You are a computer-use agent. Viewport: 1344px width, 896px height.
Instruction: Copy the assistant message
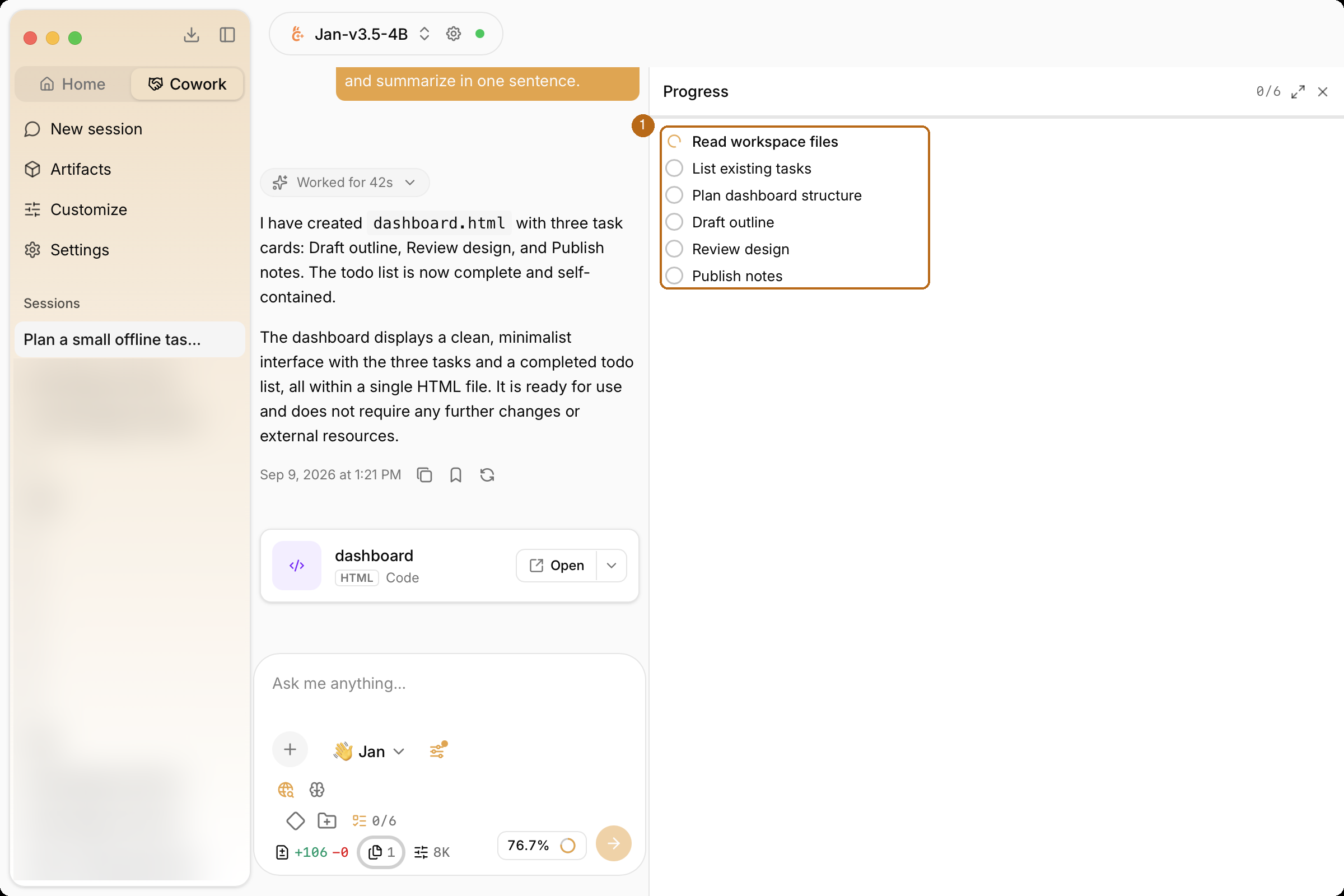(x=424, y=475)
